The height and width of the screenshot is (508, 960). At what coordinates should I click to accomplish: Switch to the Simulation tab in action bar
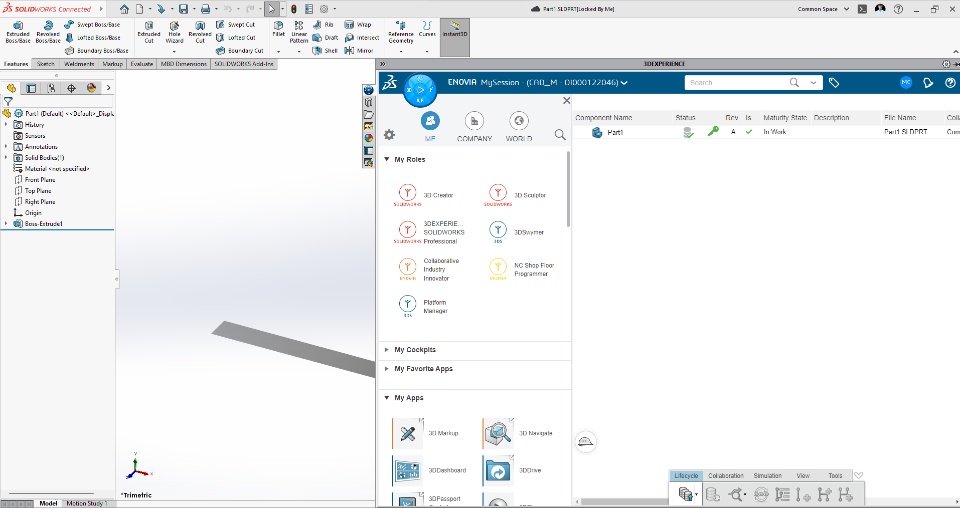pos(767,476)
